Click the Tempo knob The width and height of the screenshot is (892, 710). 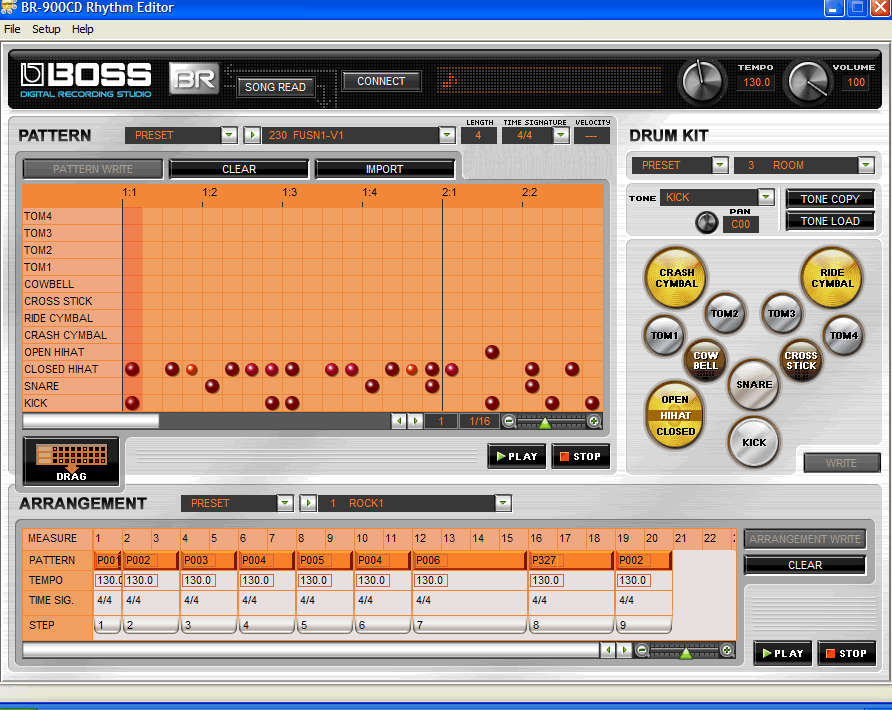click(x=702, y=81)
